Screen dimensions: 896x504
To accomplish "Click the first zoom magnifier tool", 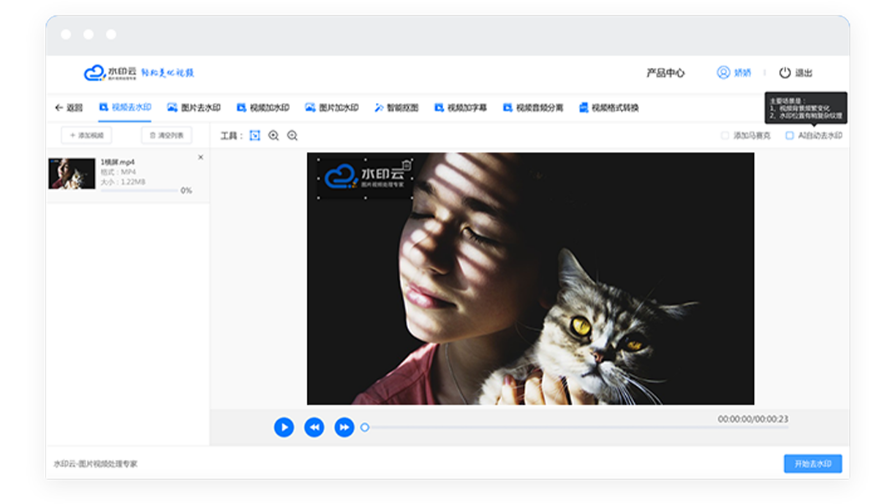I will tap(274, 135).
